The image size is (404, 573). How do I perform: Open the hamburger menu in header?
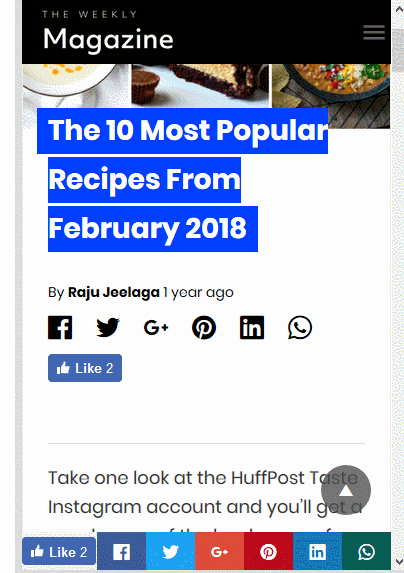pyautogui.click(x=374, y=32)
